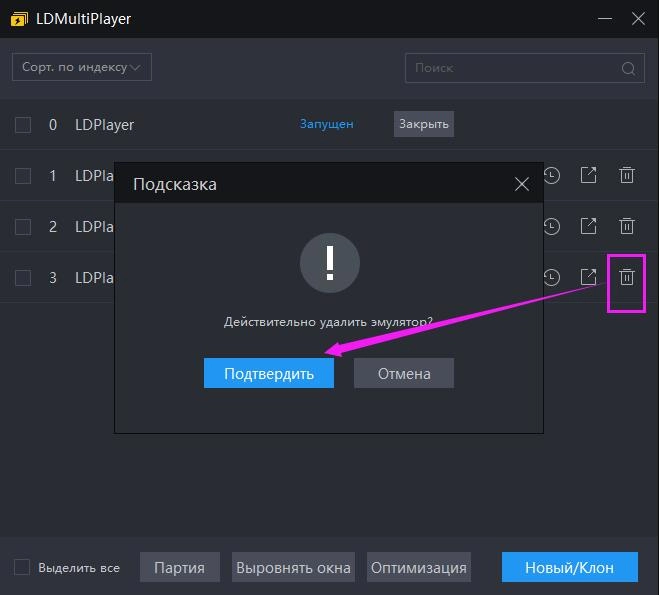Open the "Оптимизация" settings button
The height and width of the screenshot is (595, 659).
coord(418,567)
